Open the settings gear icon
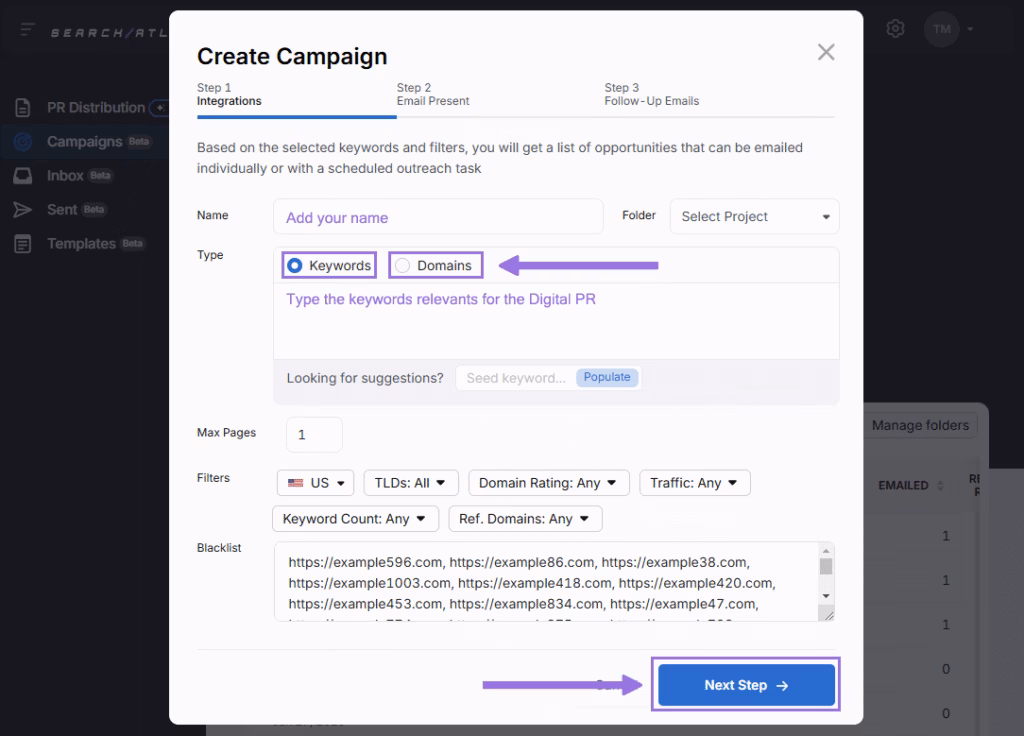Screen dimensions: 1024x736 pos(895,28)
